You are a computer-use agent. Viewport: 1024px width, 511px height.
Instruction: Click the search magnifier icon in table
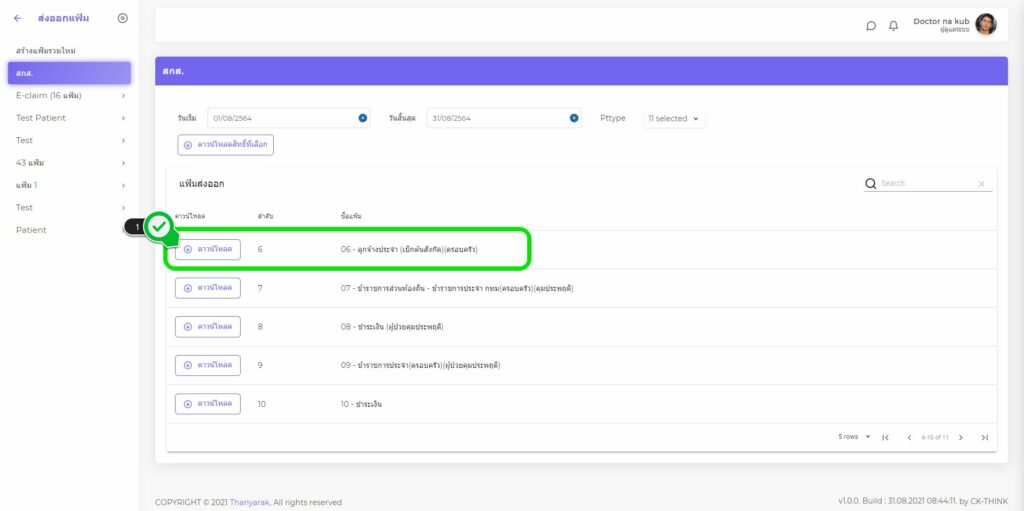870,183
